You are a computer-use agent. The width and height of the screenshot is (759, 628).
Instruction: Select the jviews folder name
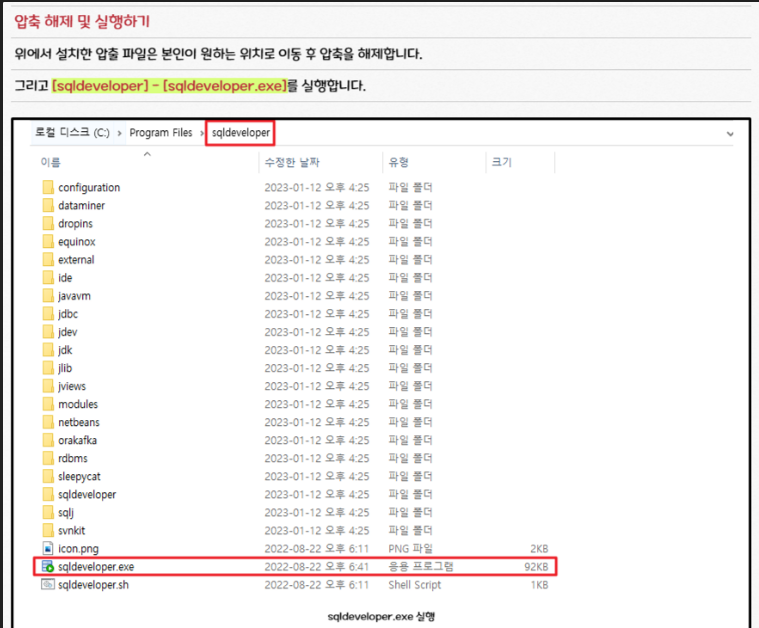(72, 386)
